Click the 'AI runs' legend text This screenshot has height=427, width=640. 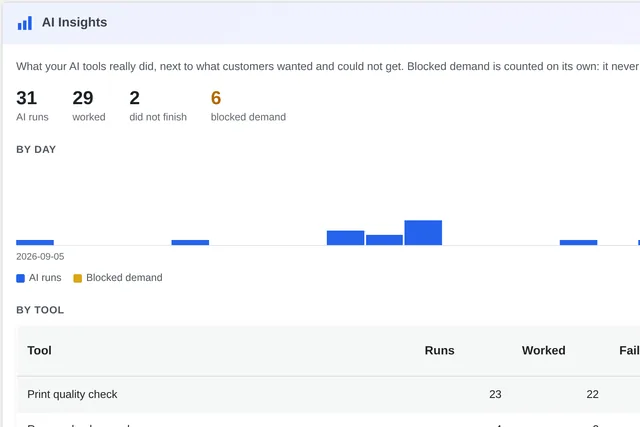pos(45,278)
